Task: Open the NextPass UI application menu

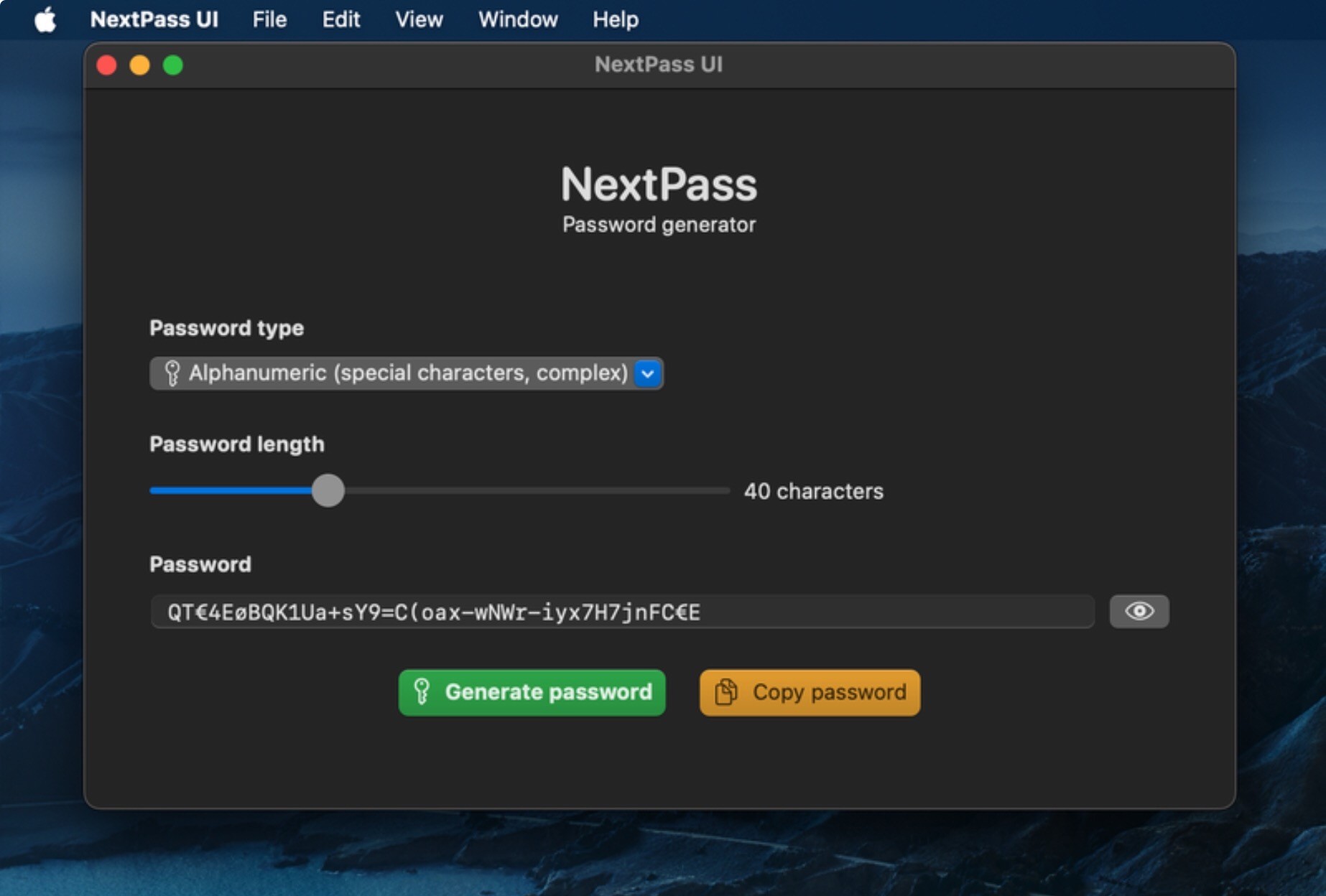Action: pos(154,19)
